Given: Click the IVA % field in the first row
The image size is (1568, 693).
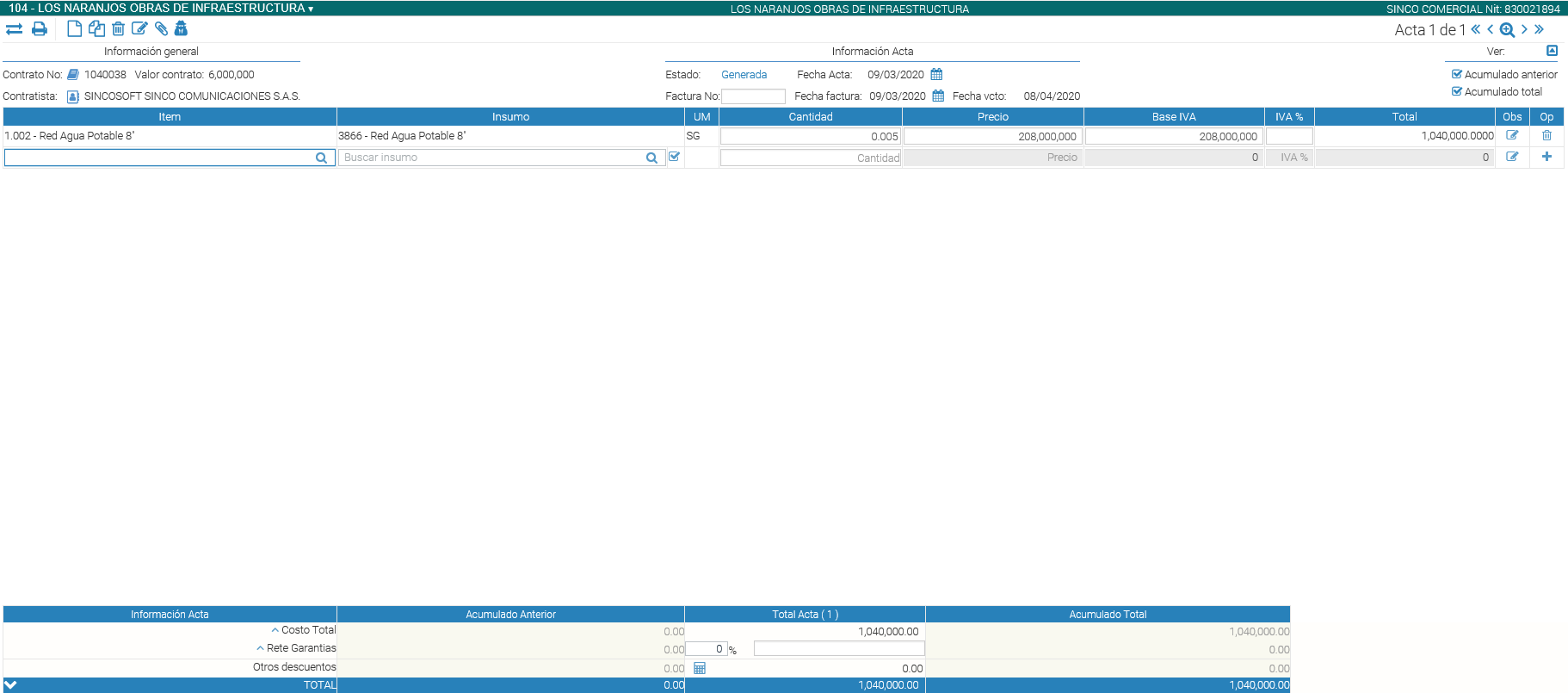Looking at the screenshot, I should point(1289,136).
